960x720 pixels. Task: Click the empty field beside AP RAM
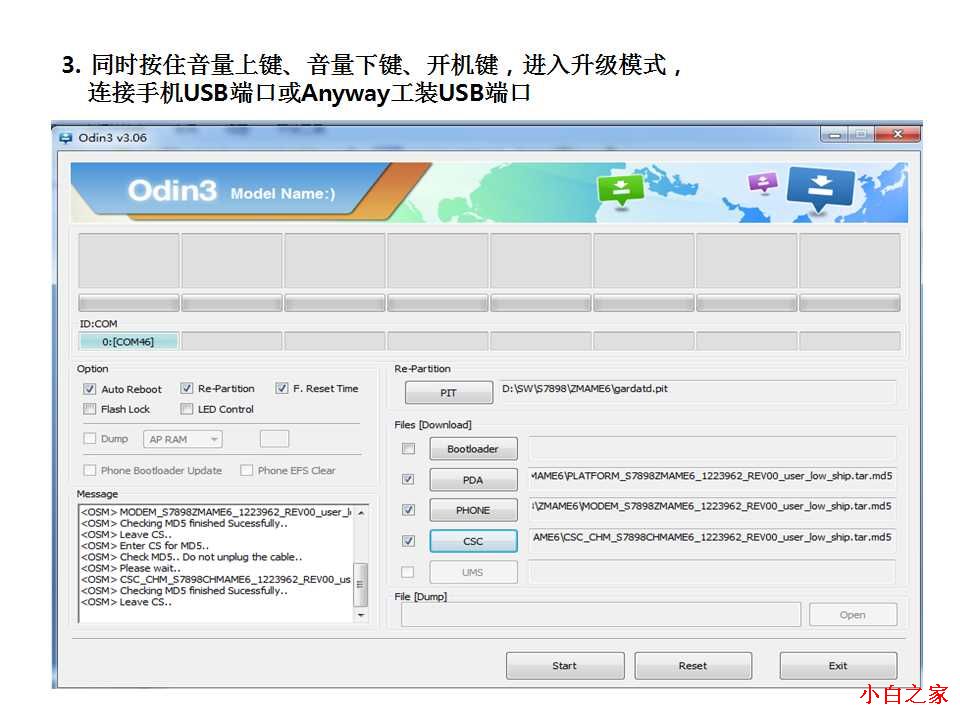coord(274,438)
